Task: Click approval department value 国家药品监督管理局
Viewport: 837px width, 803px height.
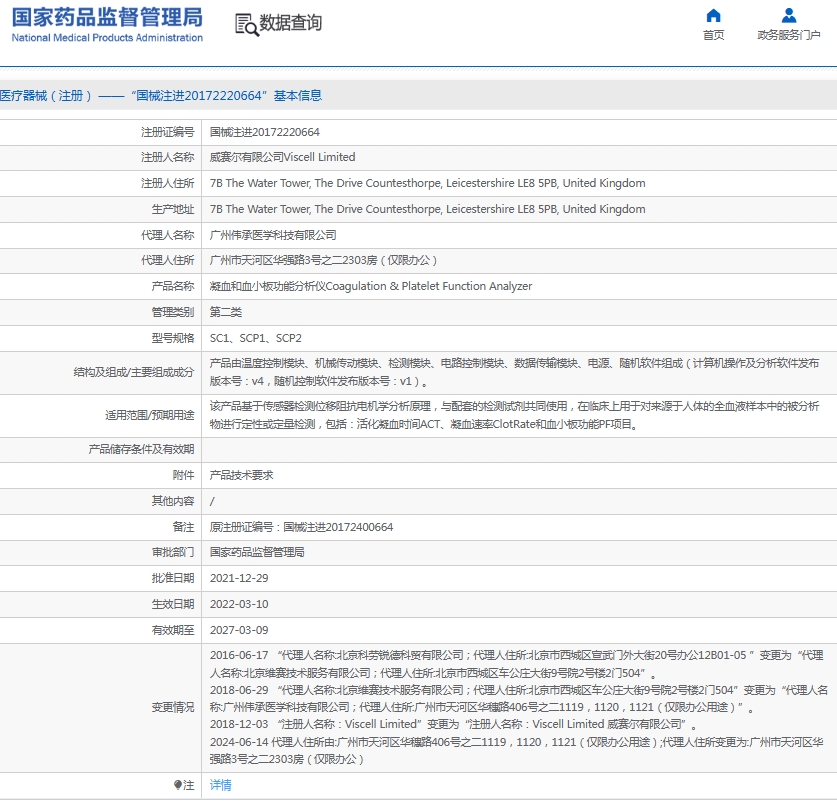Action: pyautogui.click(x=257, y=552)
